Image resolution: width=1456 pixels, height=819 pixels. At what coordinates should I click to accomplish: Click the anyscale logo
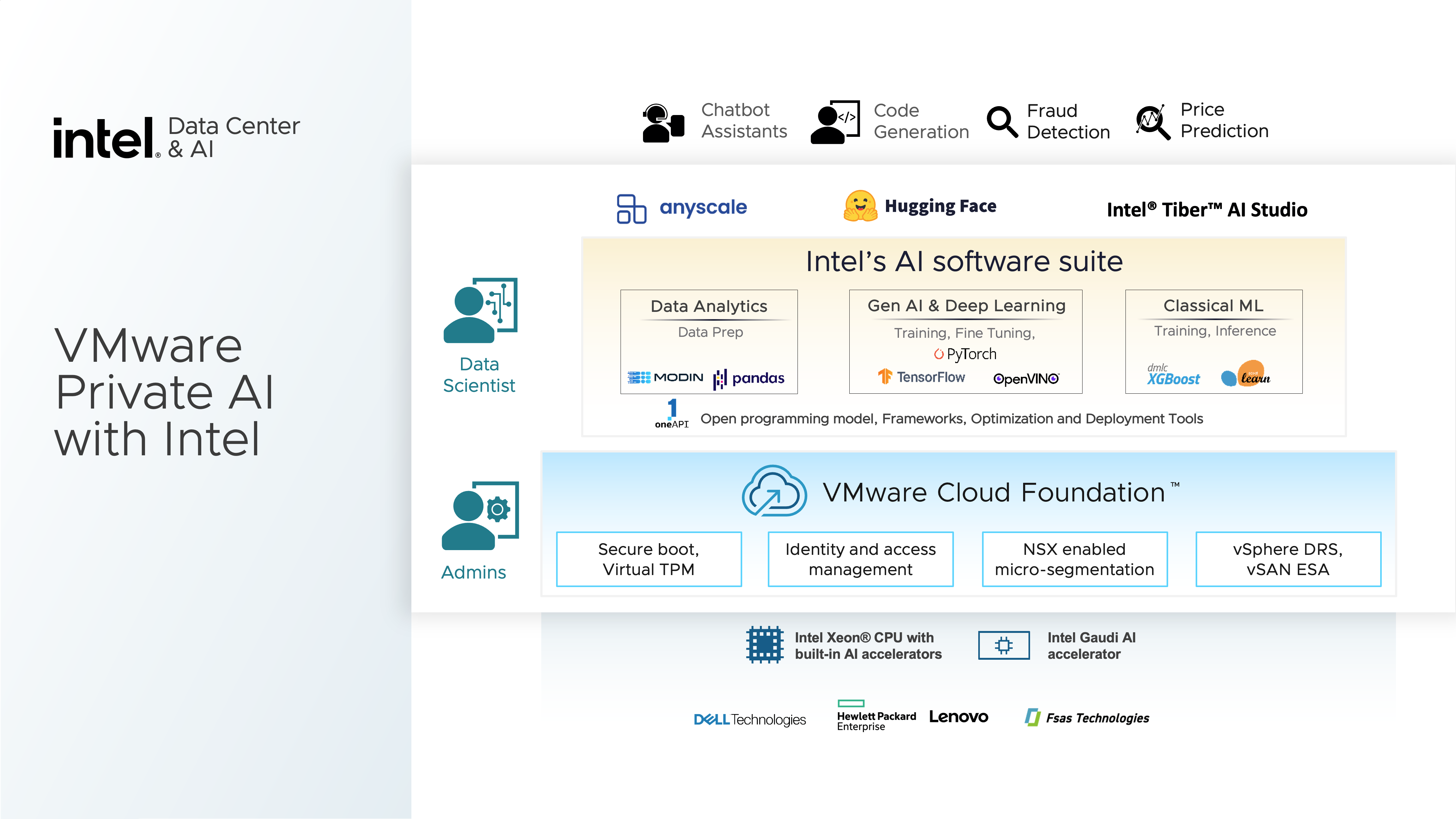[x=682, y=209]
